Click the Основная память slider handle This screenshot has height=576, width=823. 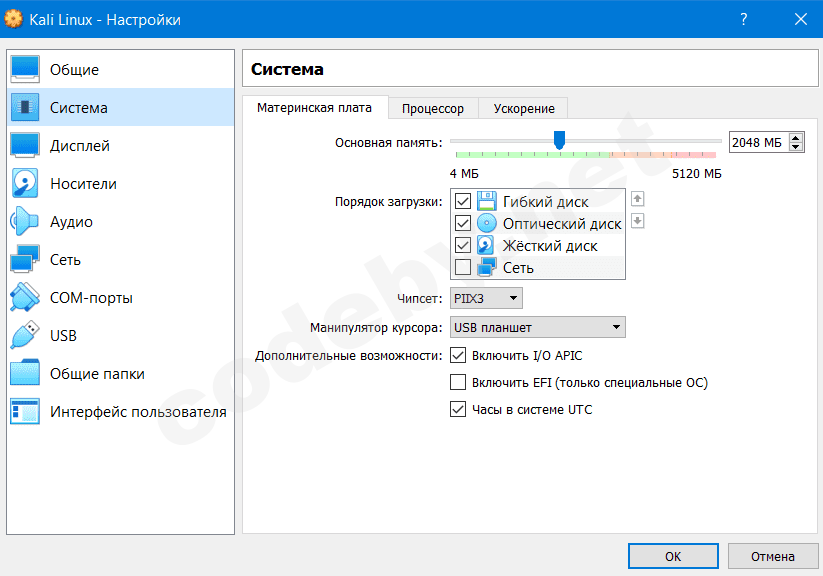tap(560, 140)
